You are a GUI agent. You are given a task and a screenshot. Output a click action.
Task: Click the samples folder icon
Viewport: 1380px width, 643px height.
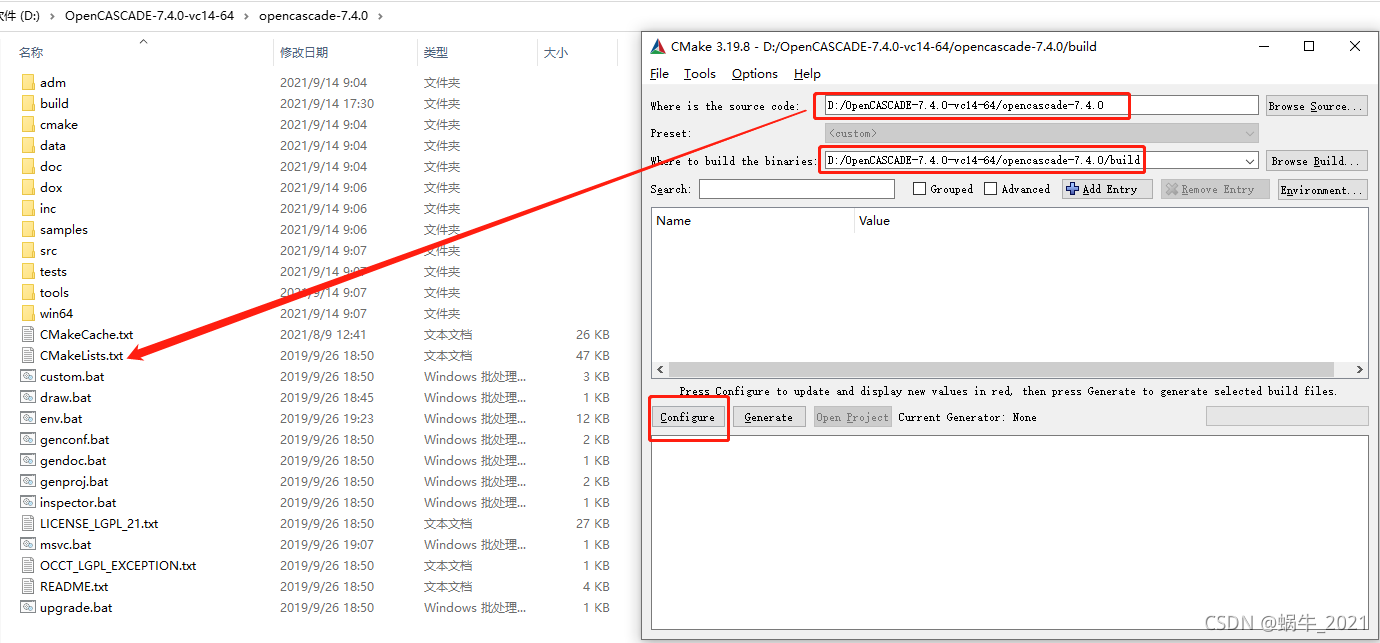pyautogui.click(x=28, y=229)
